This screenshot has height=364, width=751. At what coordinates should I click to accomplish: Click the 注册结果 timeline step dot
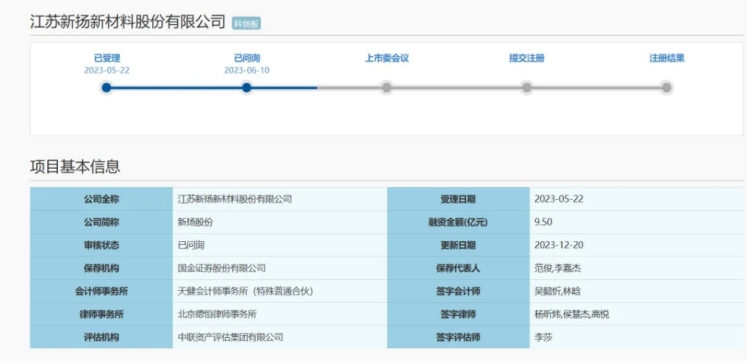pyautogui.click(x=666, y=88)
